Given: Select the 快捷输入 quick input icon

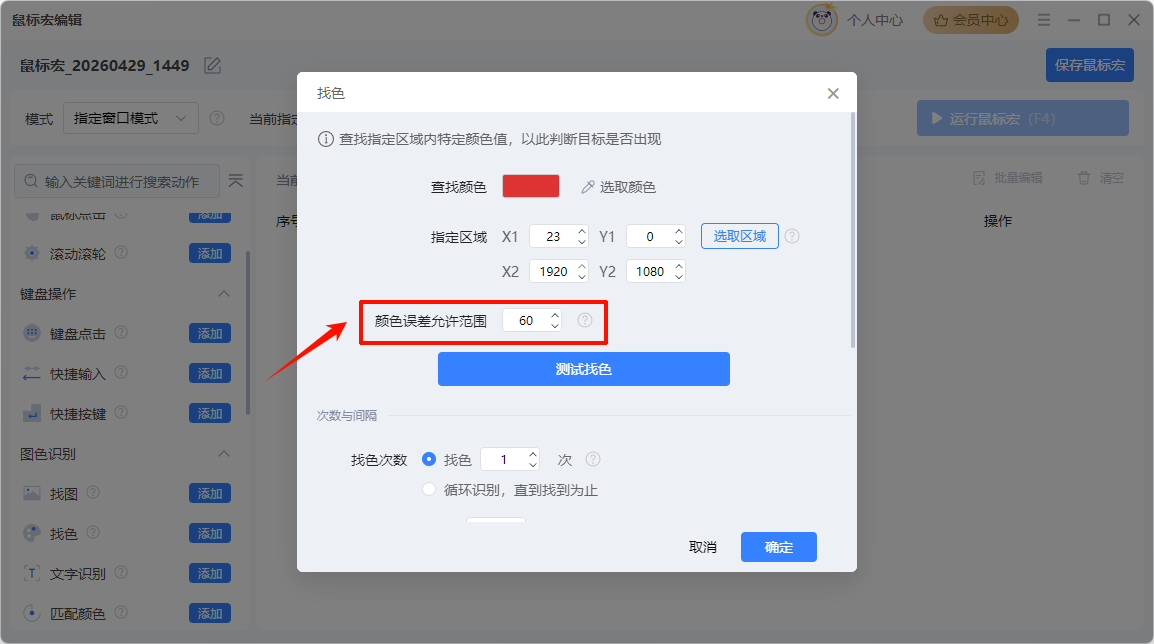Looking at the screenshot, I should tap(32, 373).
